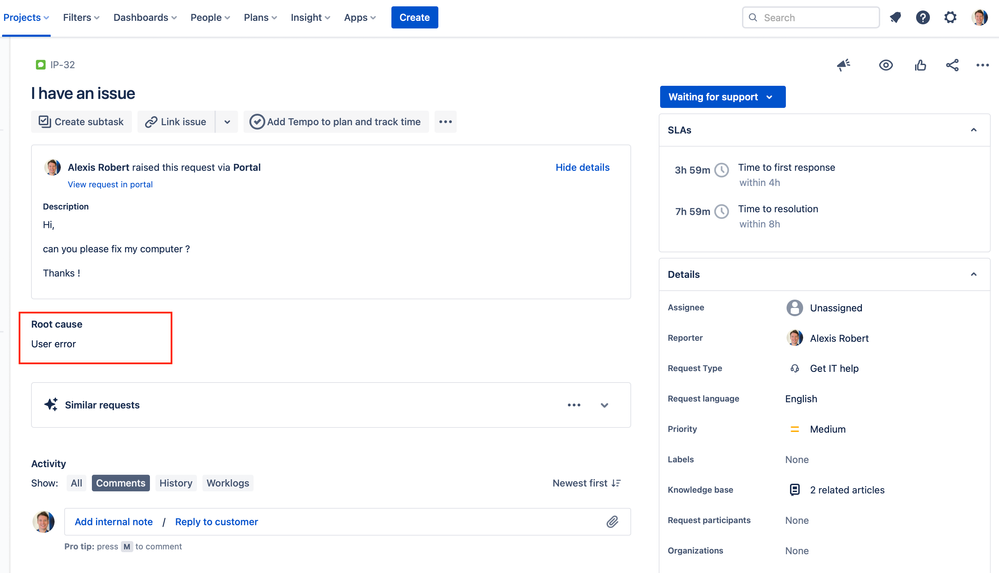Toggle Newest first sort order
999x573 pixels.
(586, 483)
